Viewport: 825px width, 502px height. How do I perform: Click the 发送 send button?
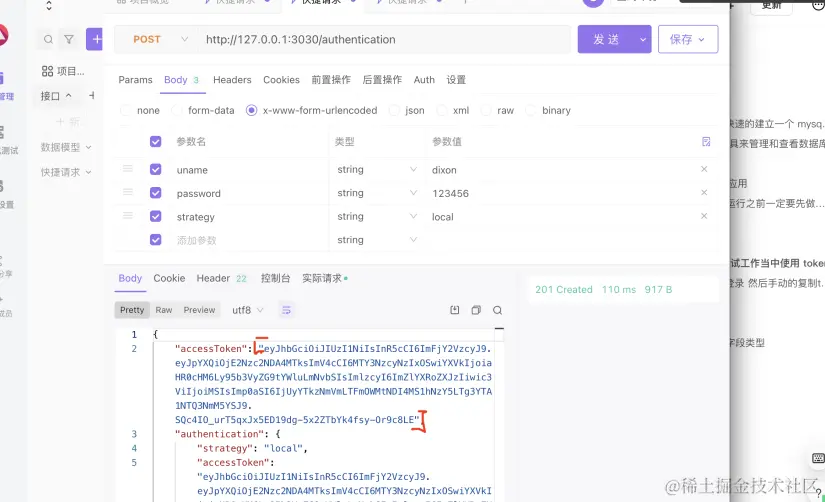point(606,39)
